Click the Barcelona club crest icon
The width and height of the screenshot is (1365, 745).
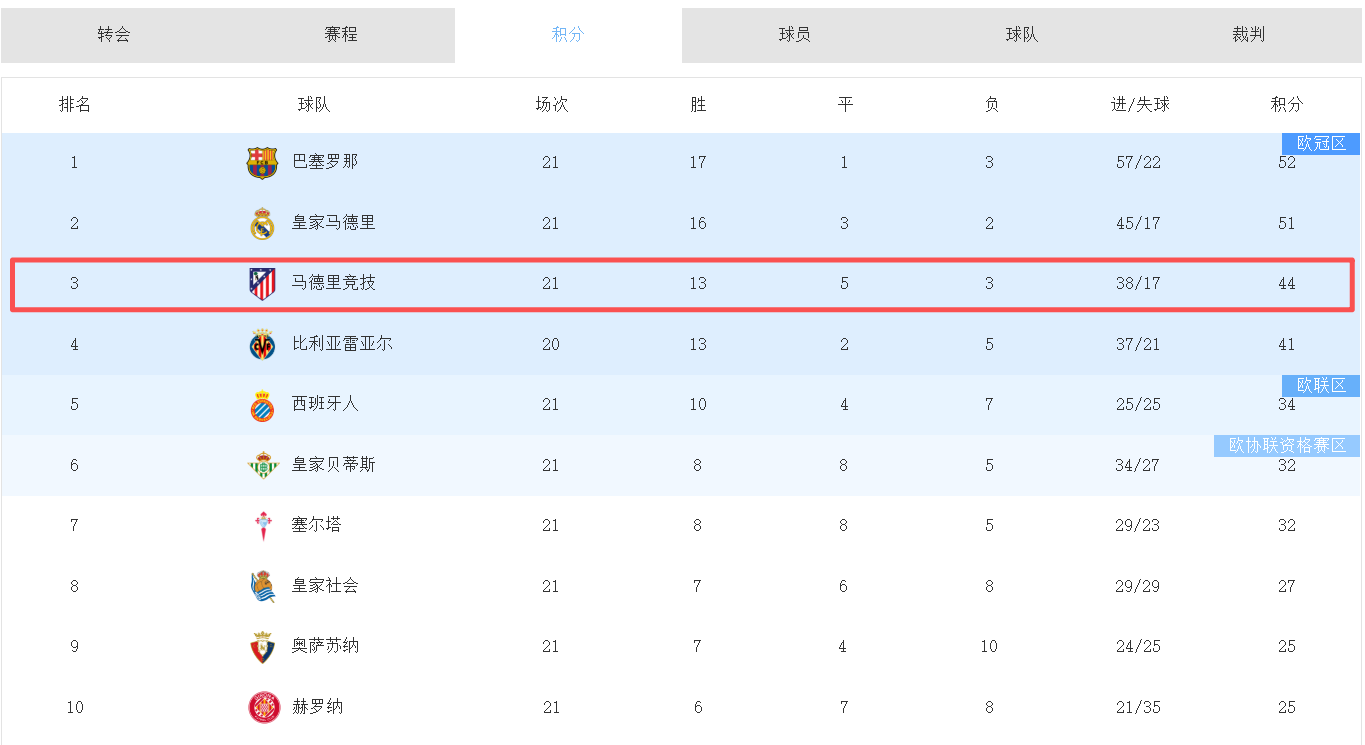tap(262, 163)
